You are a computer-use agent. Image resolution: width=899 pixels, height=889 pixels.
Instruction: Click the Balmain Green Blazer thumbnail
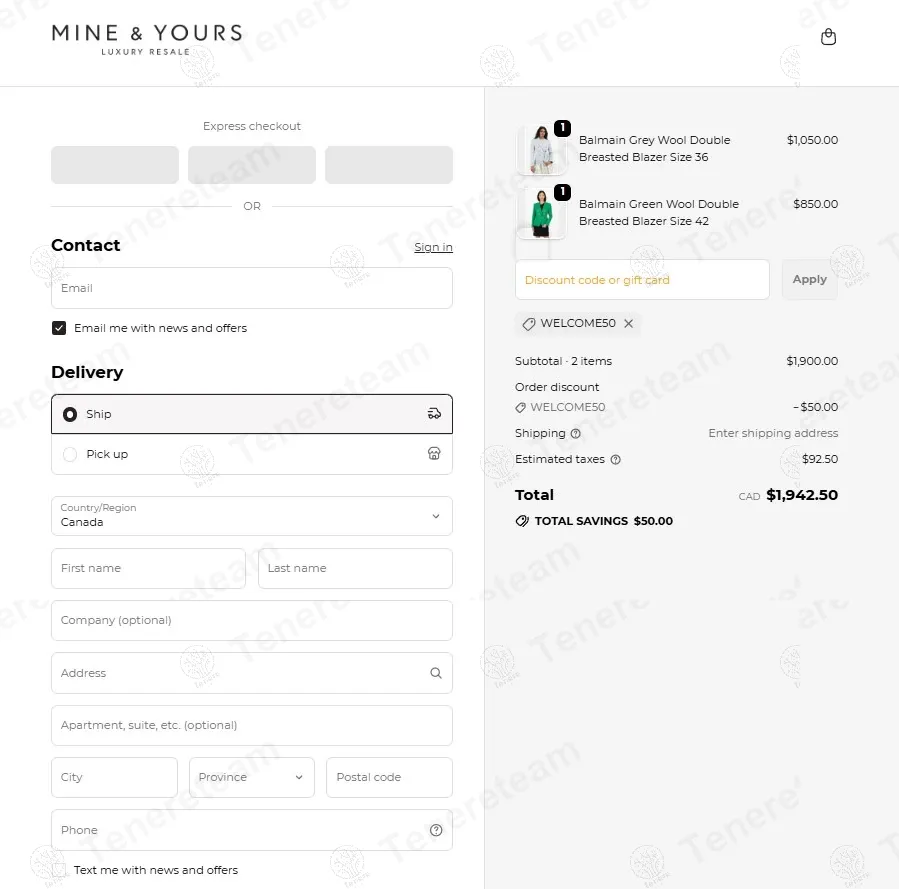(541, 213)
